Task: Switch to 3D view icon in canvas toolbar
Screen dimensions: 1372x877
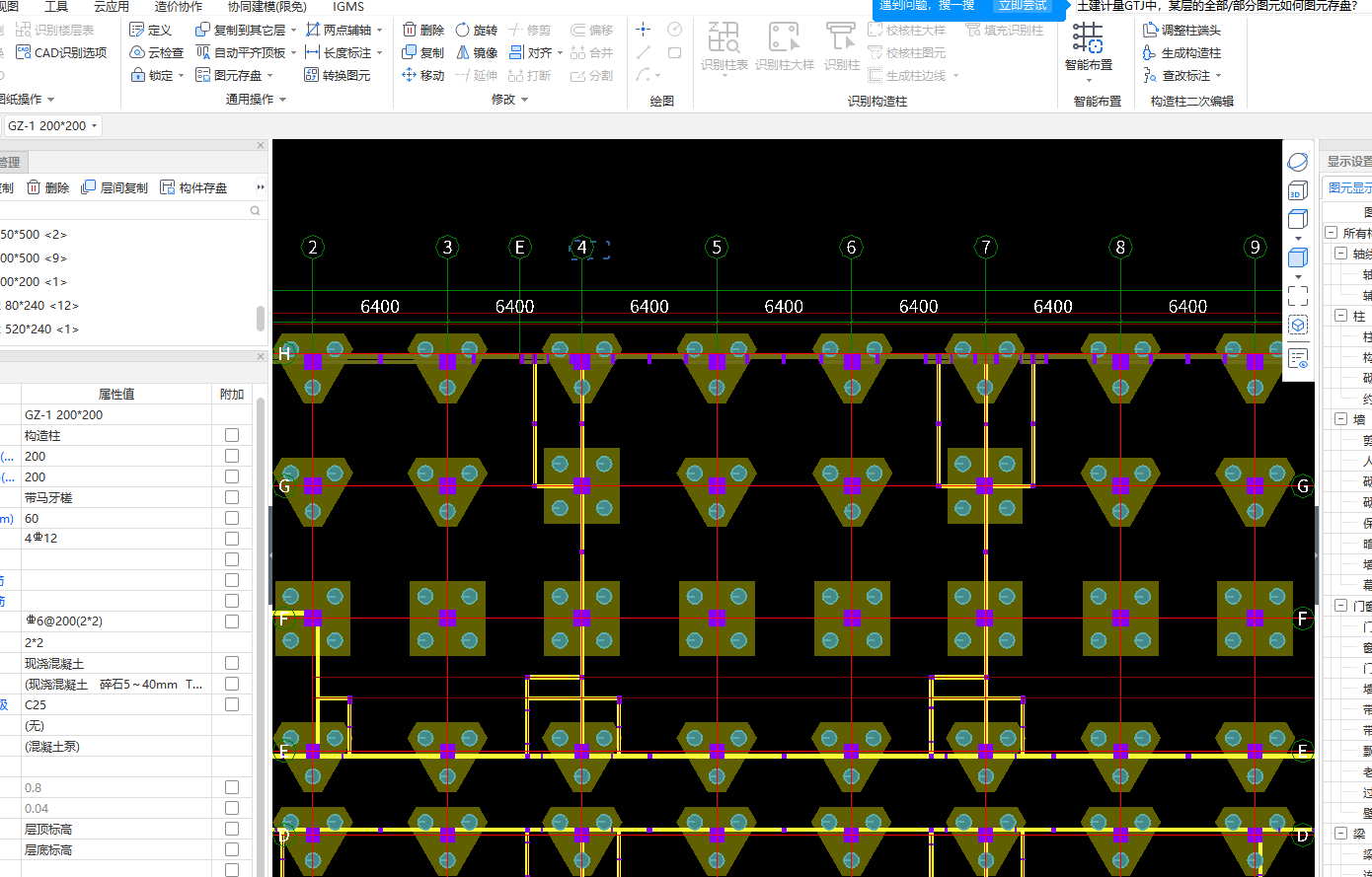Action: (x=1298, y=190)
